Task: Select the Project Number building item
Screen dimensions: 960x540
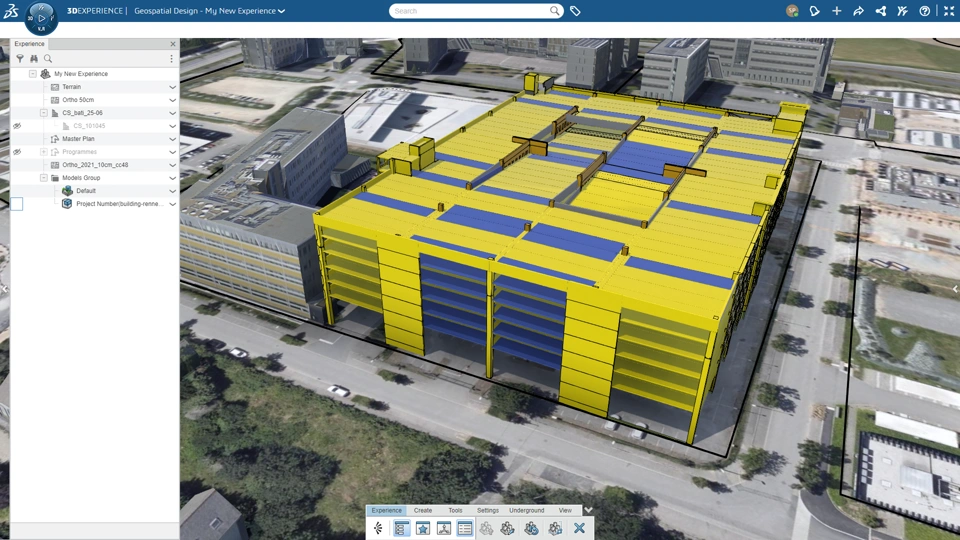Action: (118, 204)
